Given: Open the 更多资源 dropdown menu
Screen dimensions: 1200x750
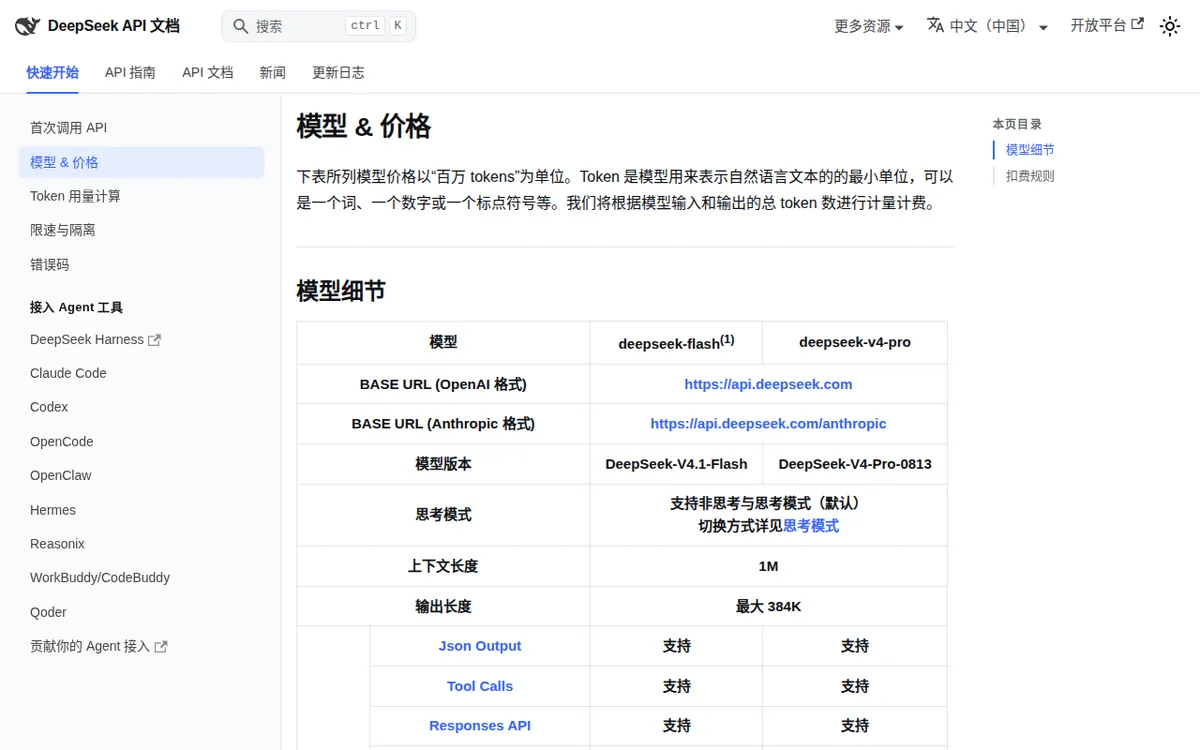Looking at the screenshot, I should coord(869,26).
